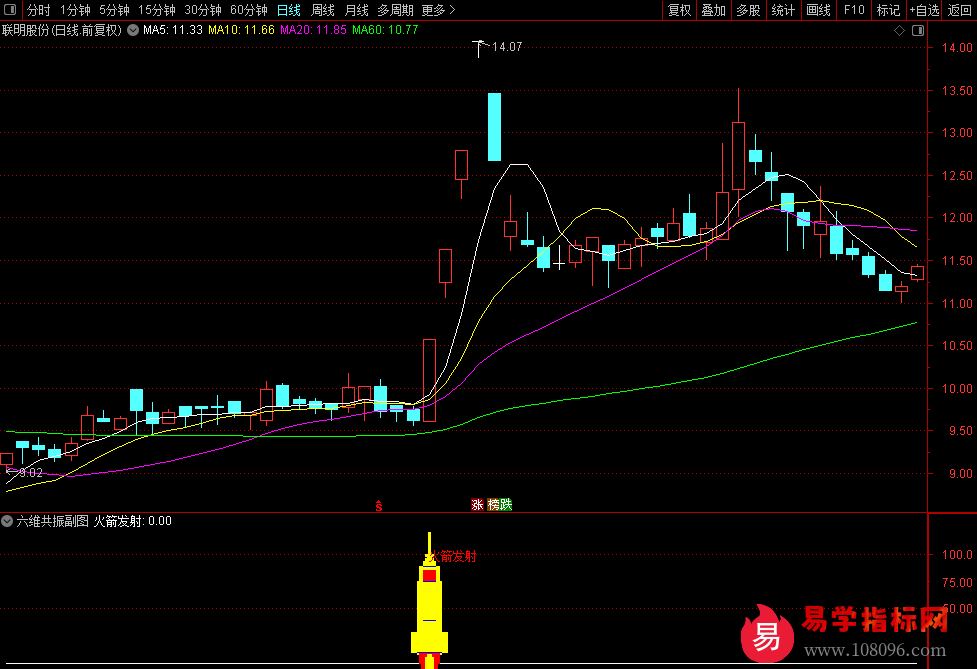The height and width of the screenshot is (669, 977).
Task: Click the 跌 marker icon below the chart
Action: (x=506, y=505)
